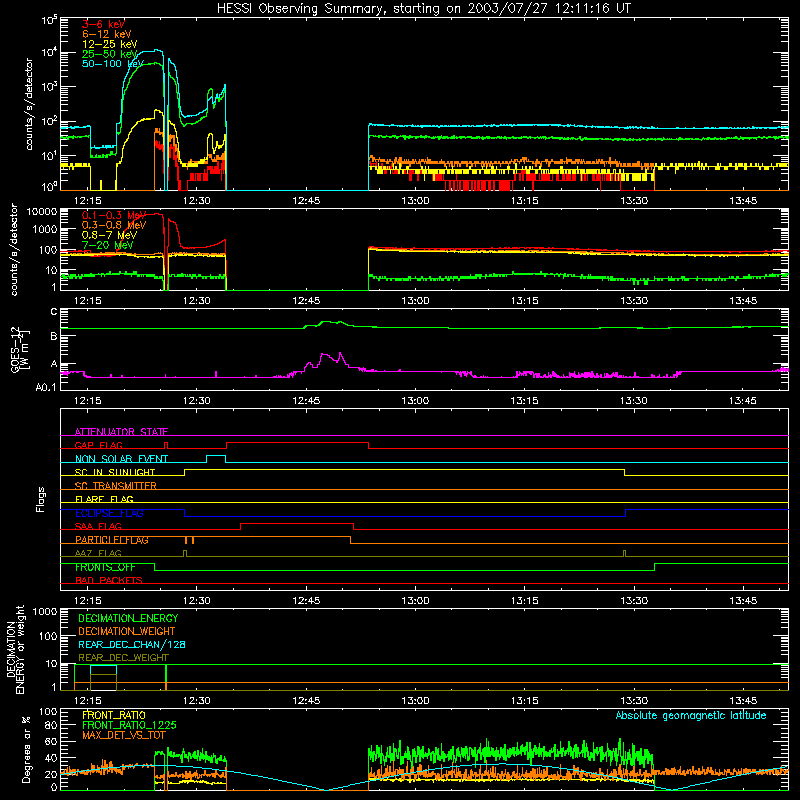800x800 pixels.
Task: Click the SC_IN_SUNLIGHT flag label
Action: click(x=115, y=472)
